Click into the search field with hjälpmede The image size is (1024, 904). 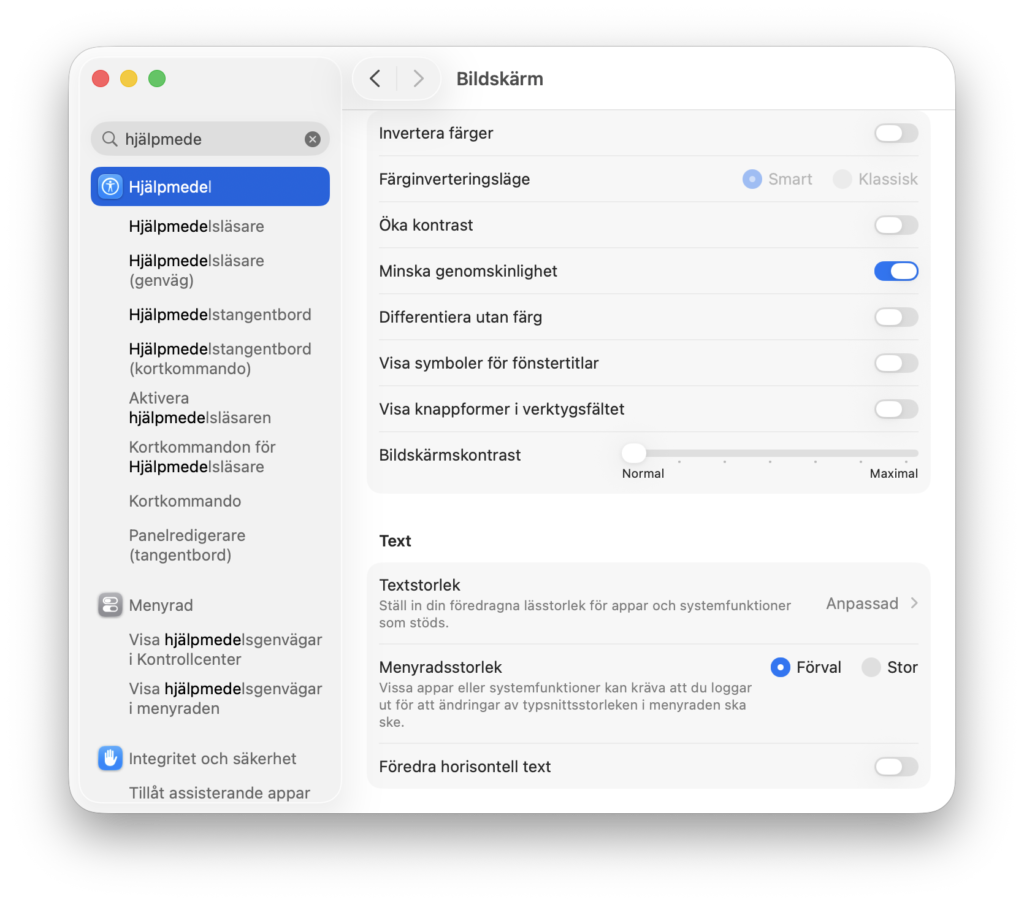pos(210,139)
